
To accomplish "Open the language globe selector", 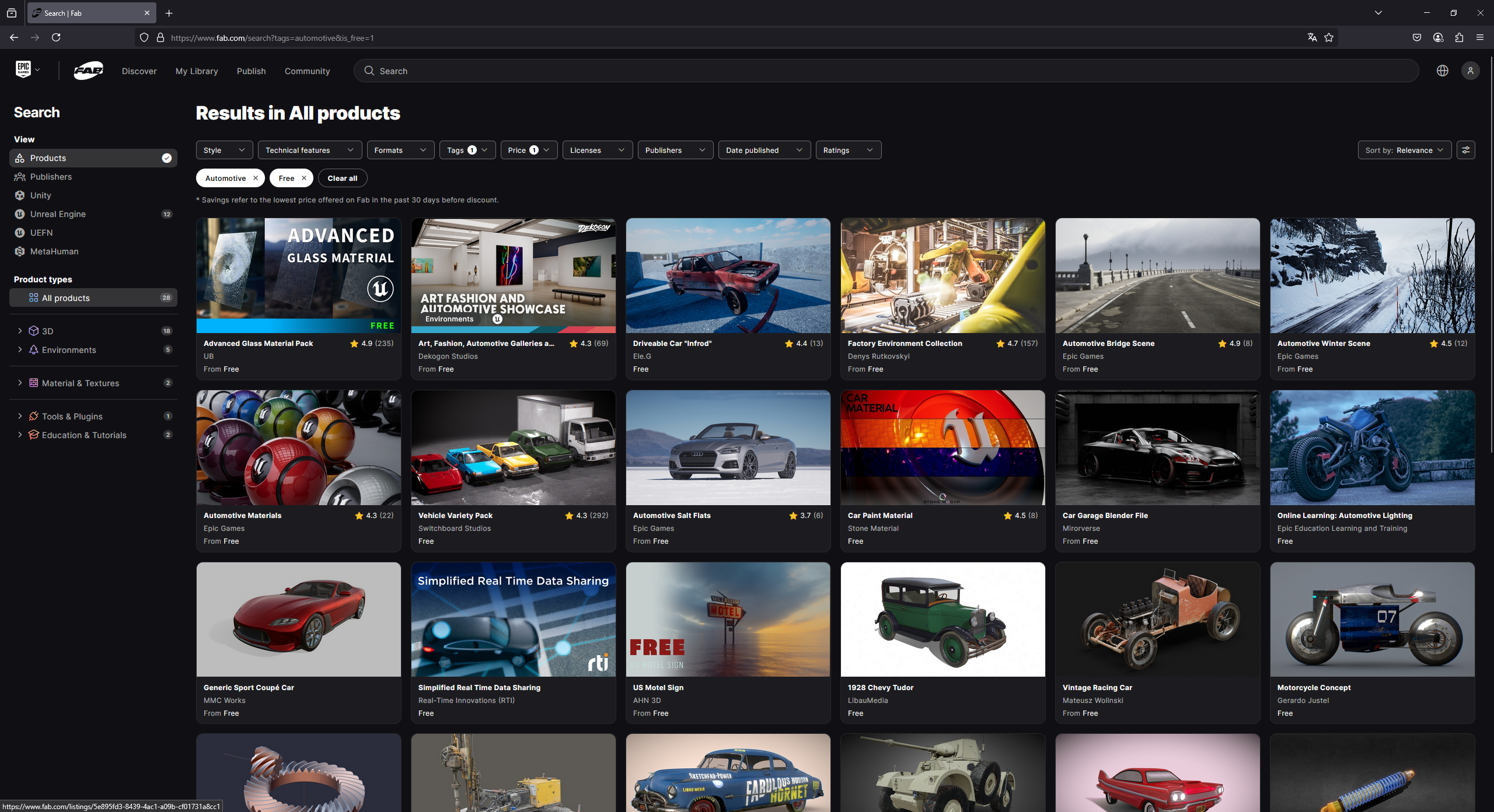I will [1442, 71].
